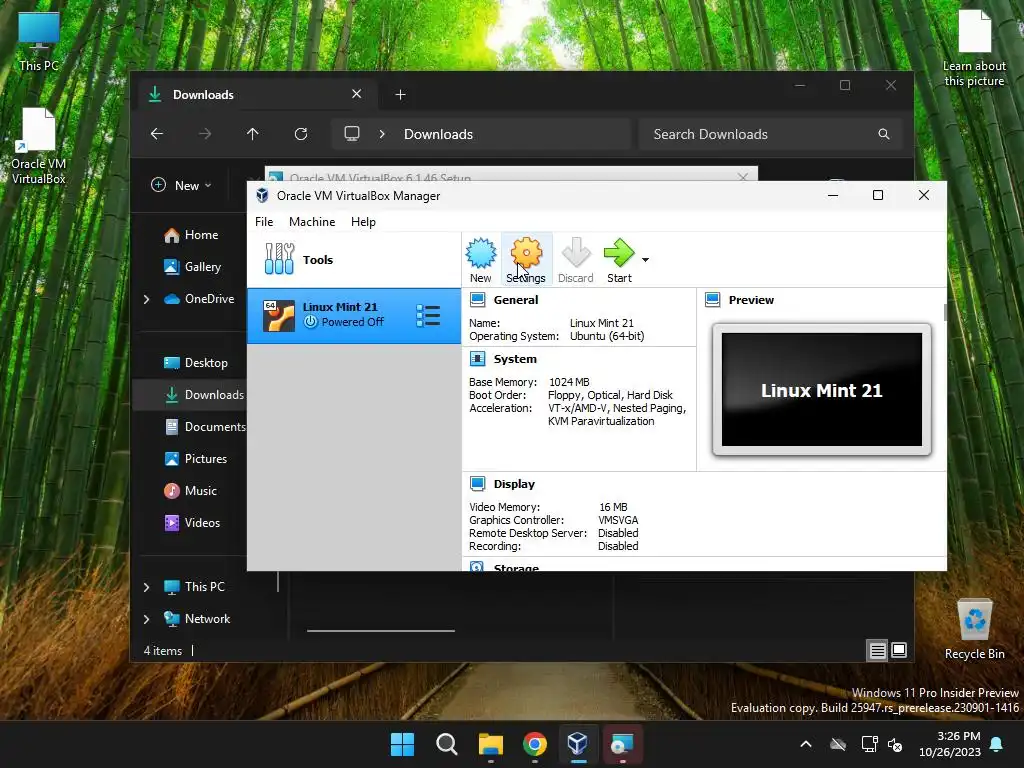Open Settings for the Linux Mint 21 VM
Screen dimensions: 1024x768
pos(526,260)
